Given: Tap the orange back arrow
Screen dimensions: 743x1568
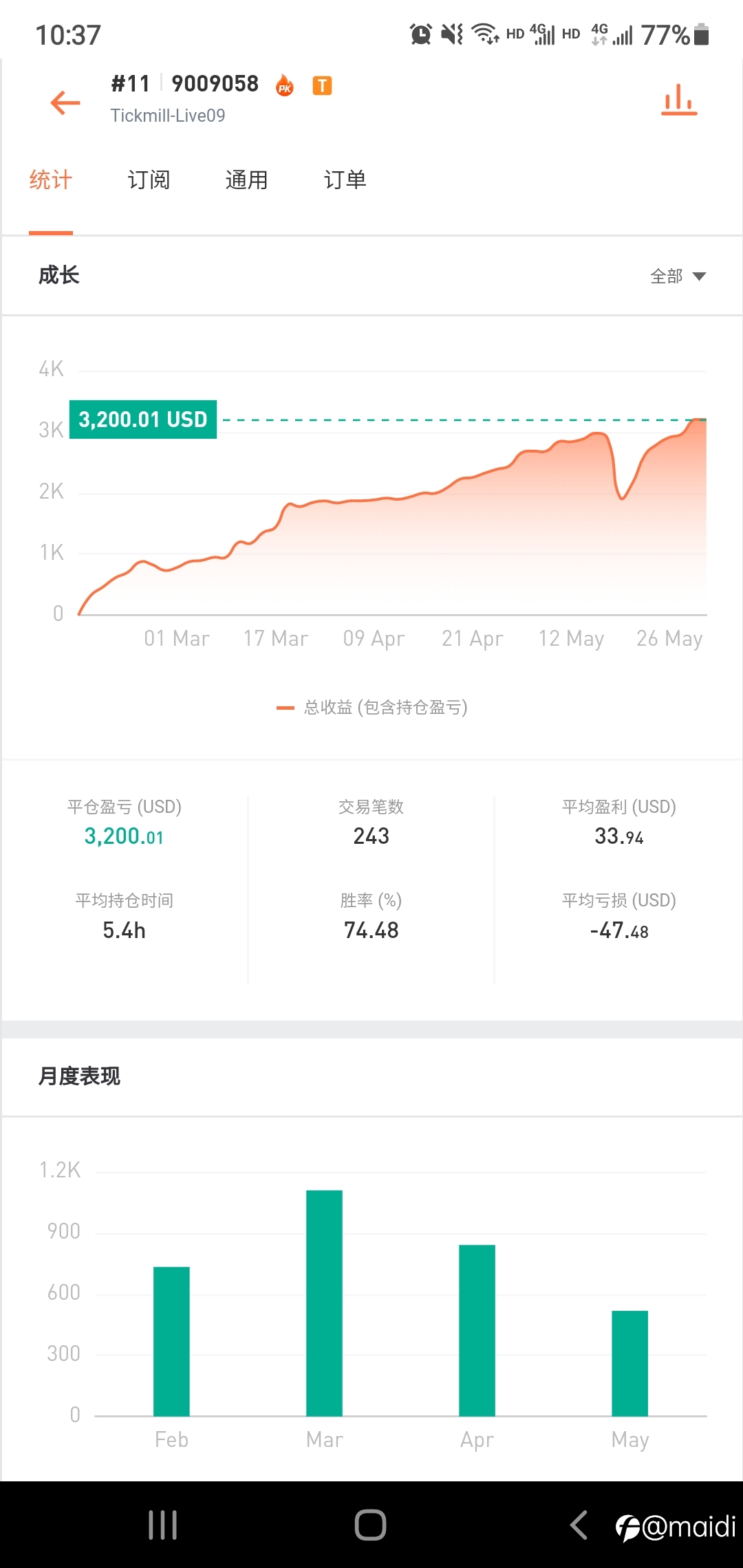Looking at the screenshot, I should (x=65, y=103).
